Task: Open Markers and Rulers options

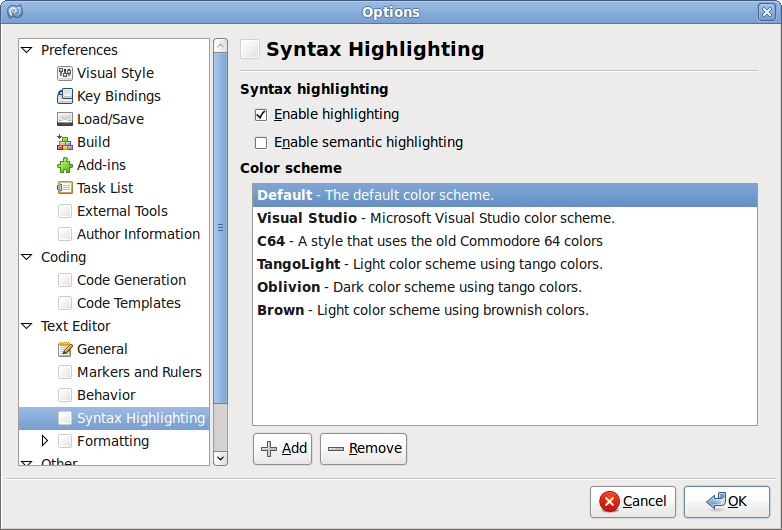Action: (x=139, y=372)
